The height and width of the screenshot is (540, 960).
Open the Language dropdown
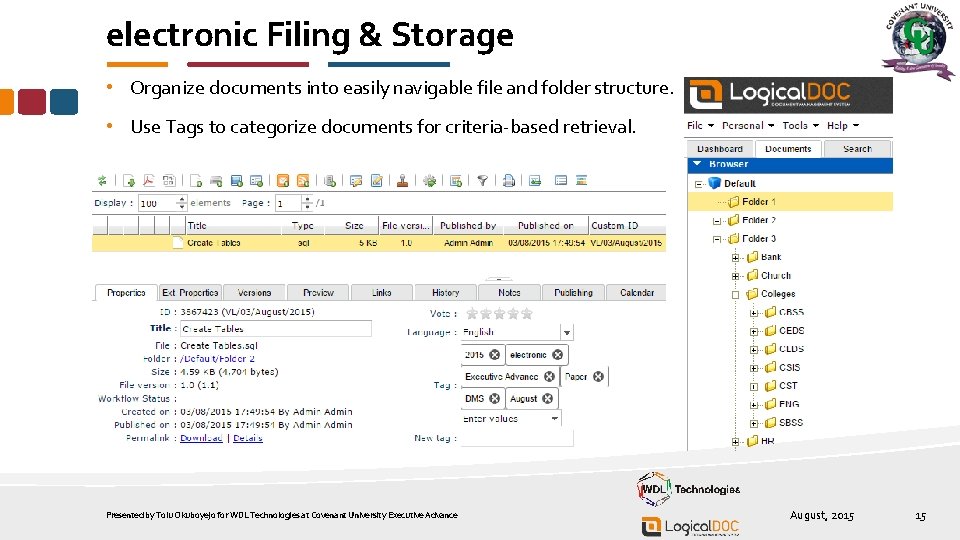[x=567, y=332]
